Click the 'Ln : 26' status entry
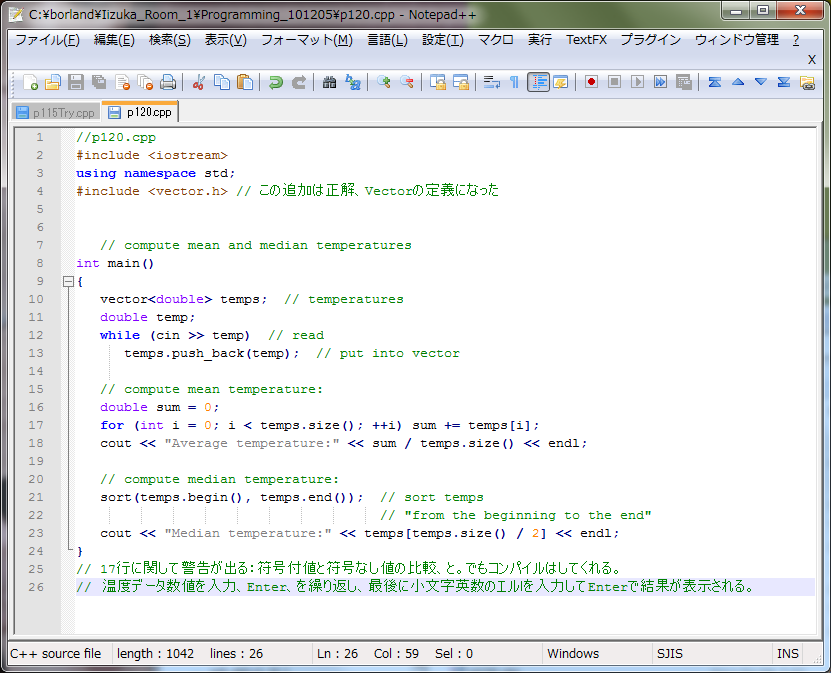Image resolution: width=831 pixels, height=673 pixels. [337, 654]
